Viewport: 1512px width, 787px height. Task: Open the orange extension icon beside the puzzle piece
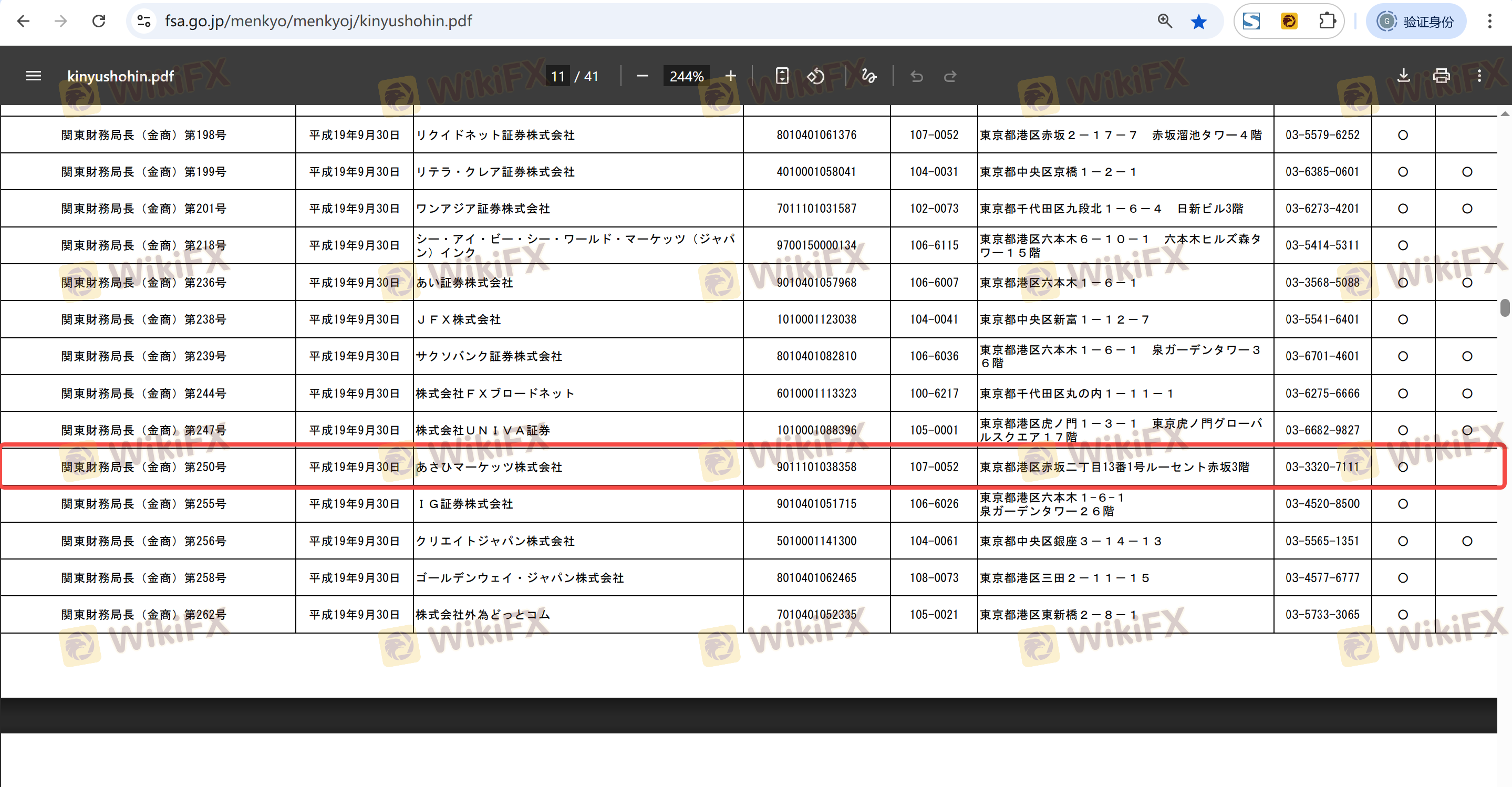coord(1289,22)
